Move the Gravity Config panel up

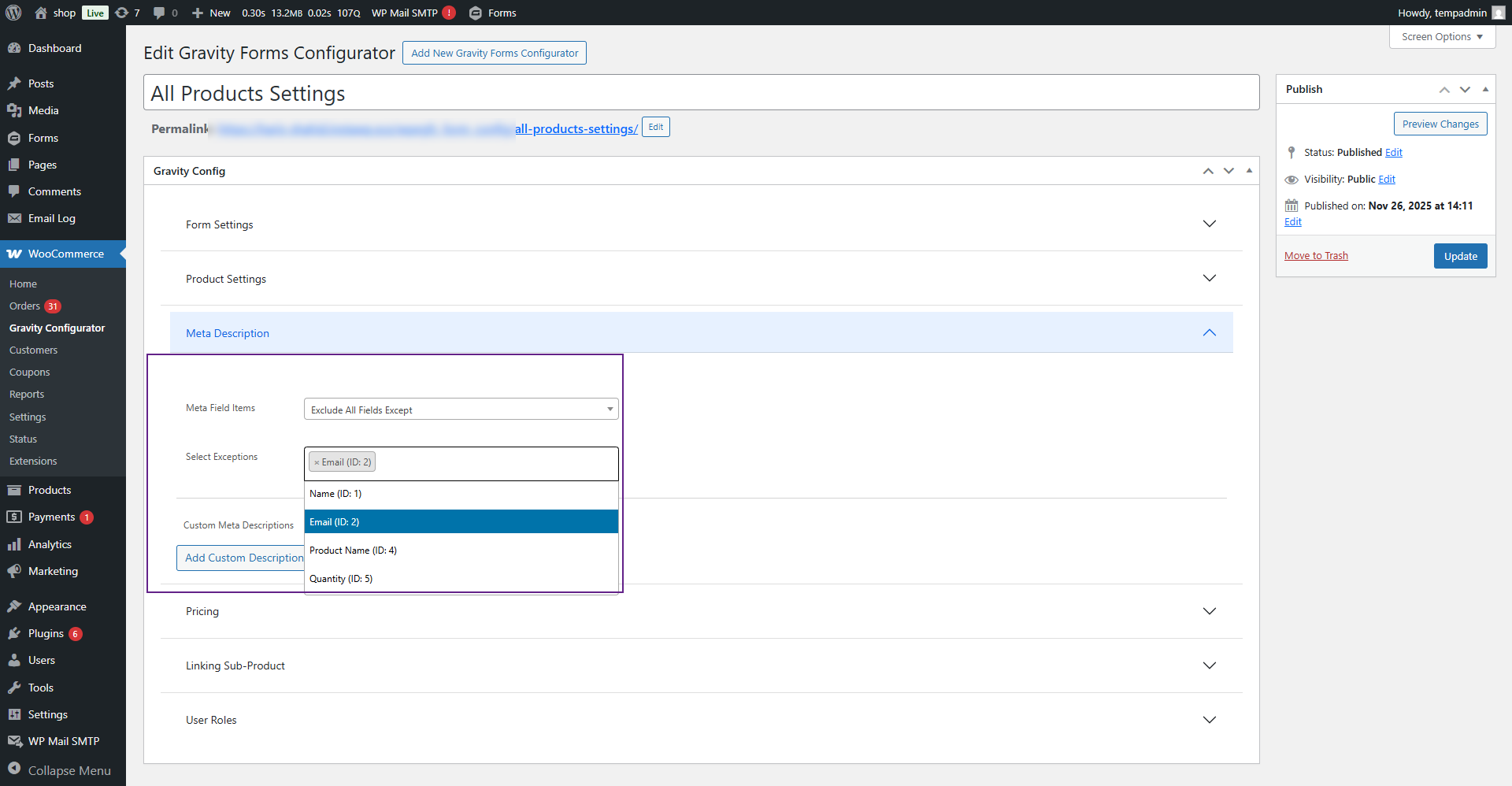(x=1208, y=171)
